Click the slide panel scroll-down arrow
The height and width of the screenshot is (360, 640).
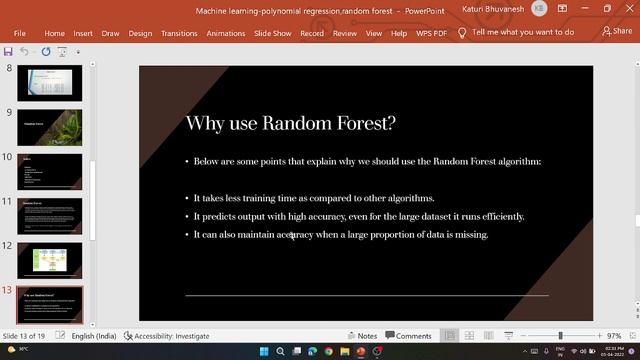coord(93,325)
